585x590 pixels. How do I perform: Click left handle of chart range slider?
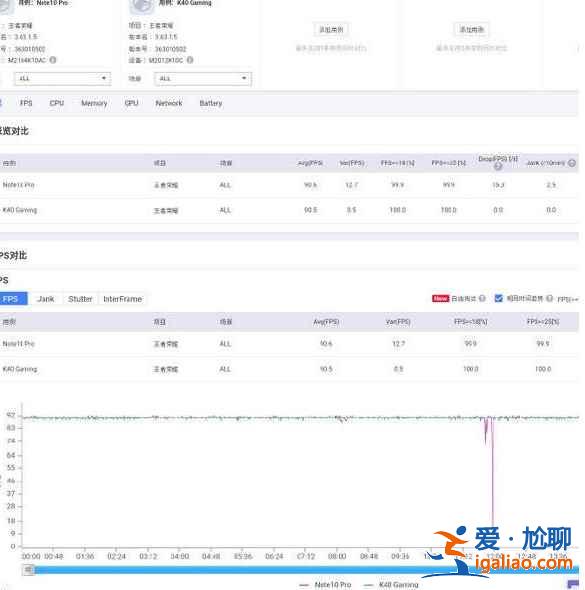coord(28,570)
